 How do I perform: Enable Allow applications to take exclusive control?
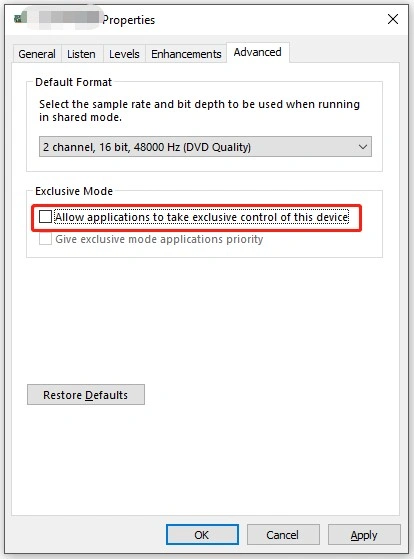pos(46,216)
